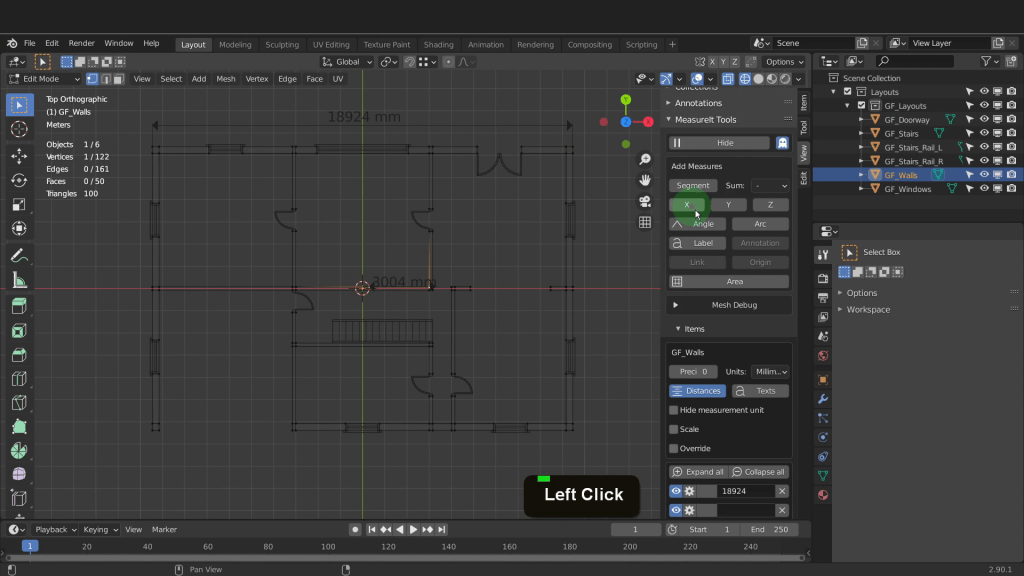
Task: Tick the Override checkbox
Action: click(x=673, y=448)
